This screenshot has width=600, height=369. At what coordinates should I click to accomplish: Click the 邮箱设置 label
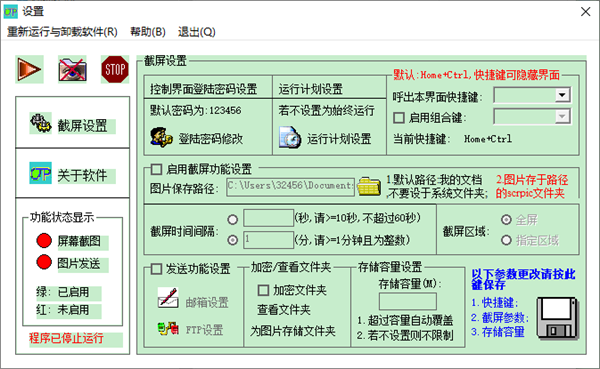[x=207, y=303]
